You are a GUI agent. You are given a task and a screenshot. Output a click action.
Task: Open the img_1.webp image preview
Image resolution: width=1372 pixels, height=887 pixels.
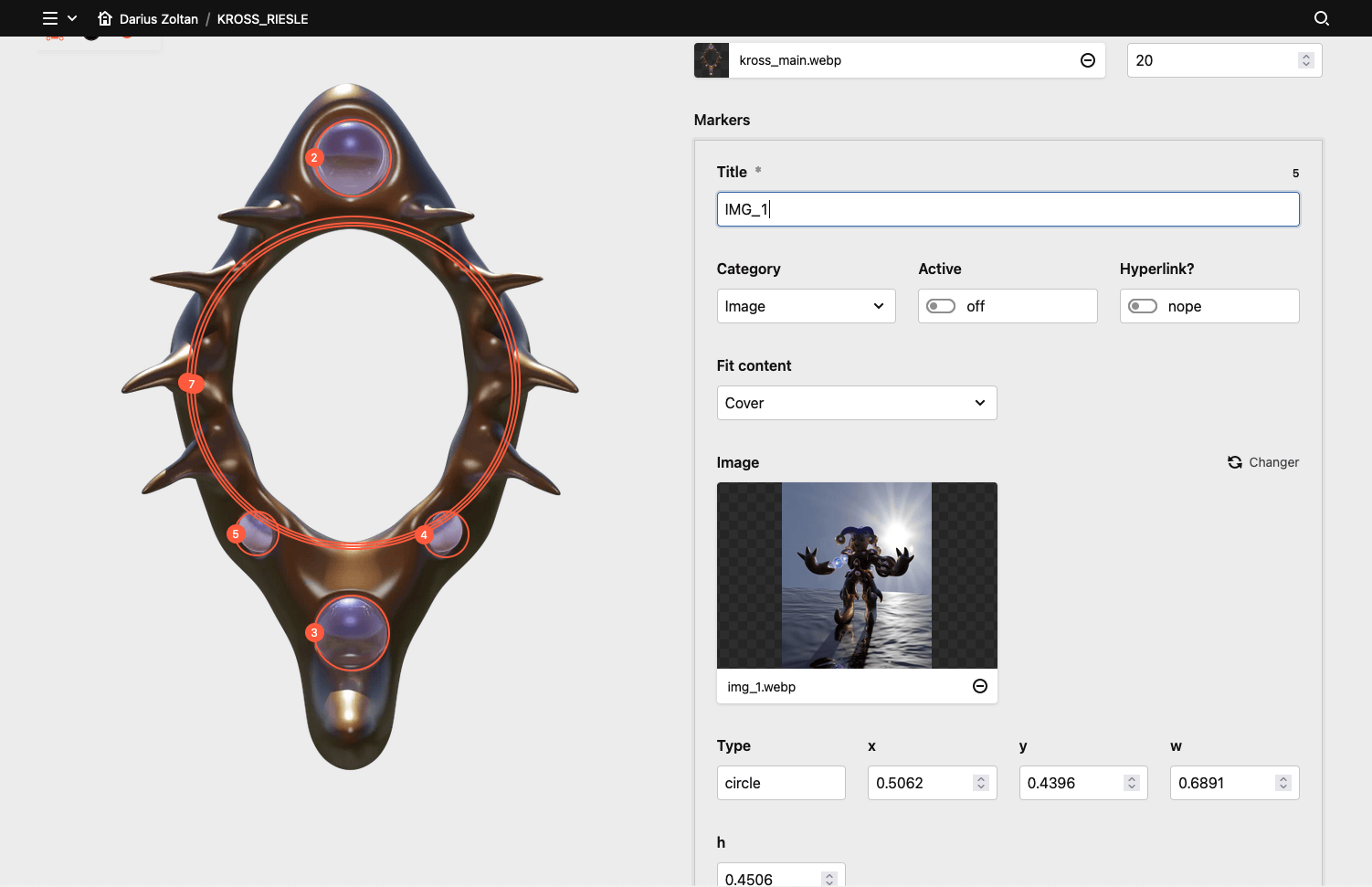(857, 575)
